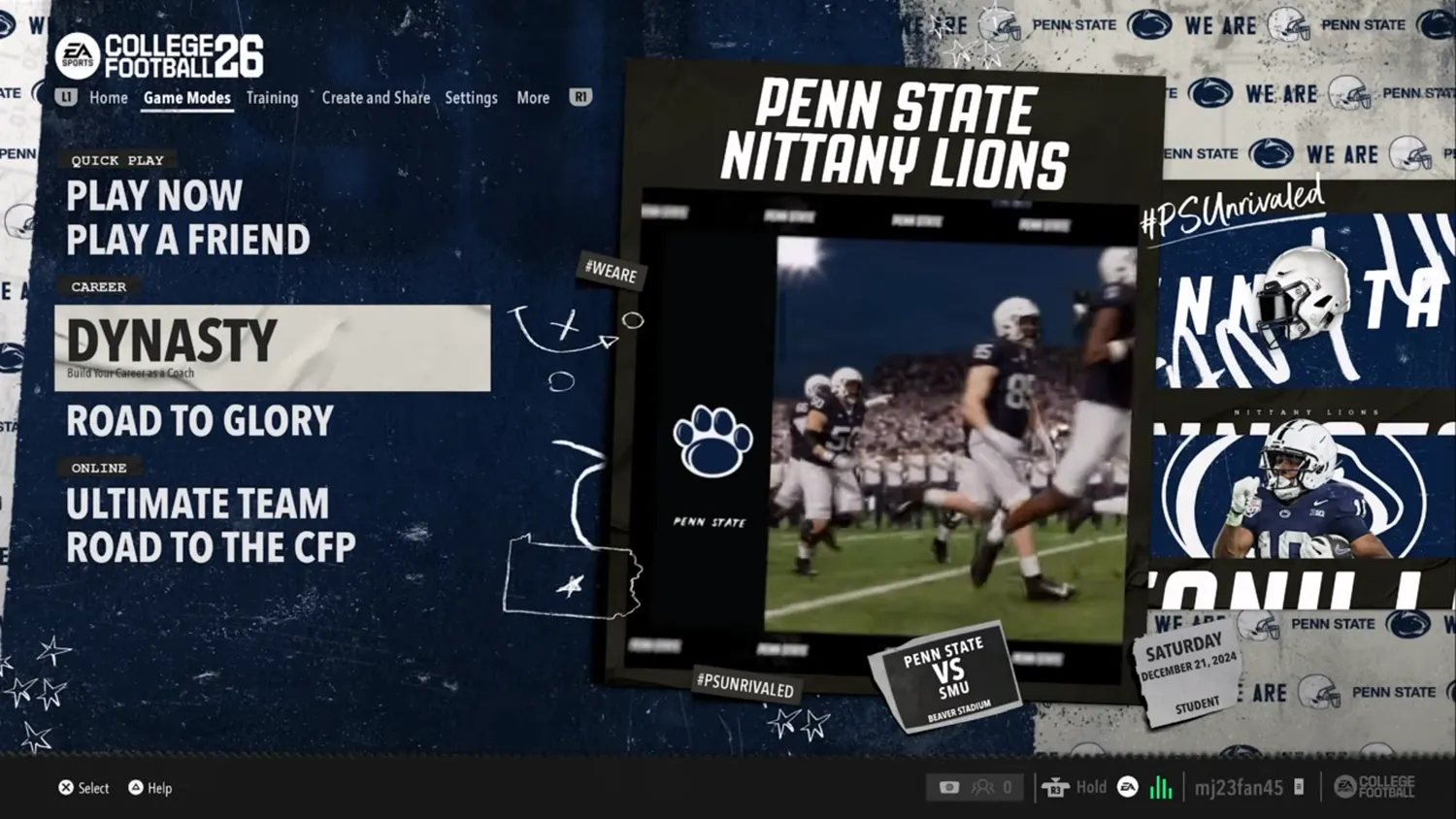1456x819 pixels.
Task: Click the camera icon in the bottom bar
Action: pos(949,787)
